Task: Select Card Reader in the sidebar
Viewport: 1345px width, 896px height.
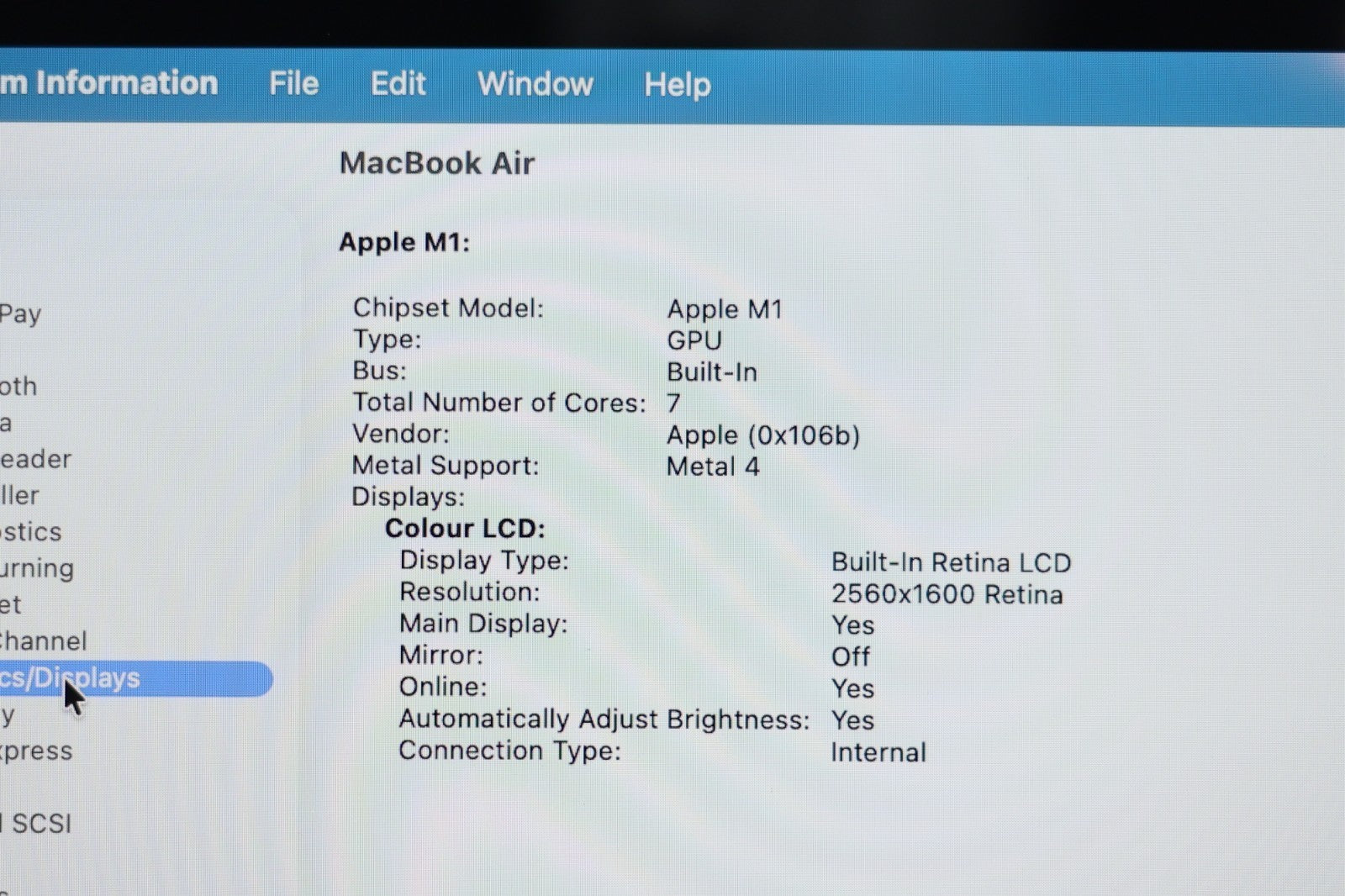Action: pos(35,460)
